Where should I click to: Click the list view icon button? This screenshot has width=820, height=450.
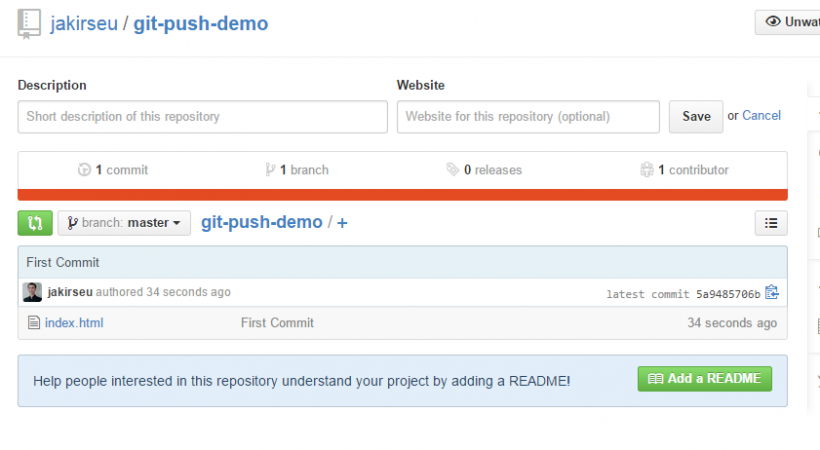[770, 223]
